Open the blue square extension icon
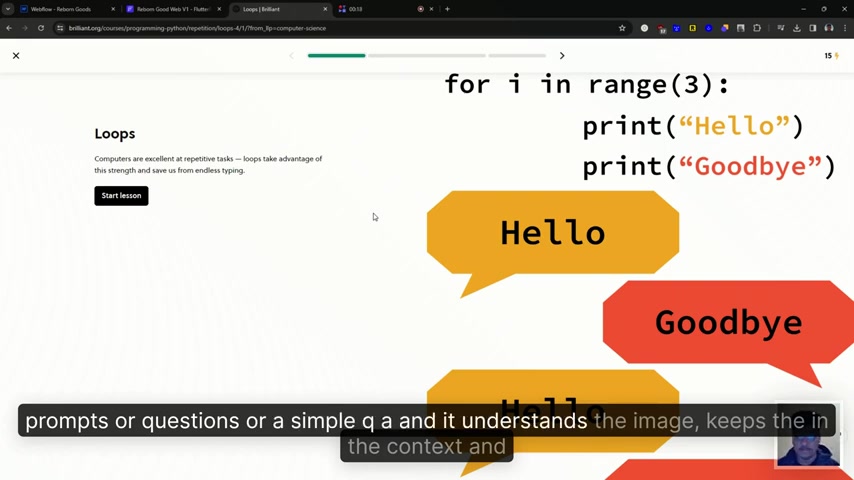 pos(676,28)
